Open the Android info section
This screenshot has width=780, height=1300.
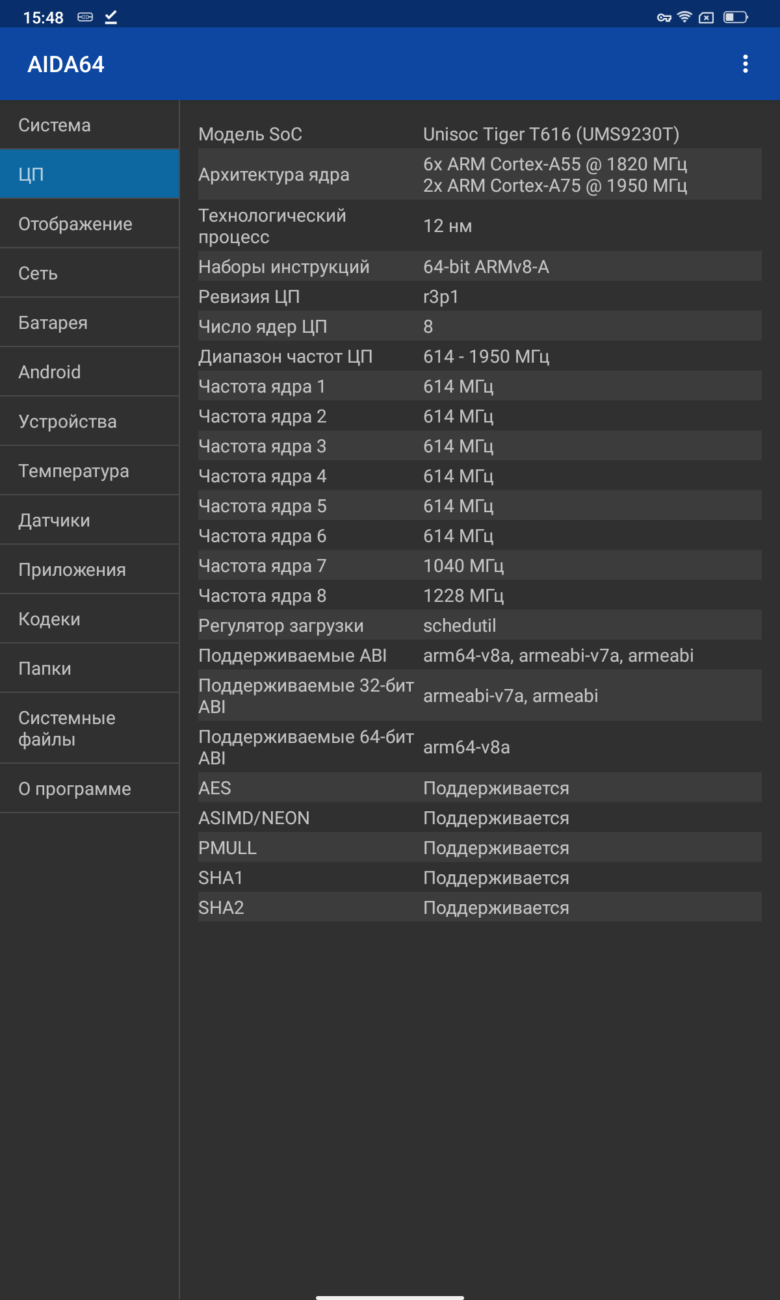(x=90, y=372)
